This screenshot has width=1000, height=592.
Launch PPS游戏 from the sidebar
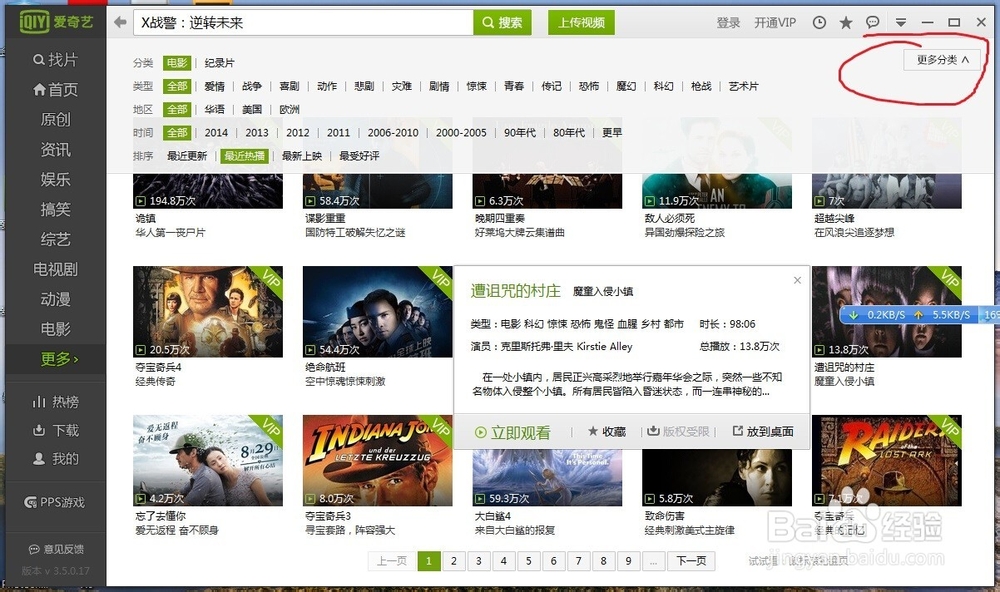tap(54, 501)
